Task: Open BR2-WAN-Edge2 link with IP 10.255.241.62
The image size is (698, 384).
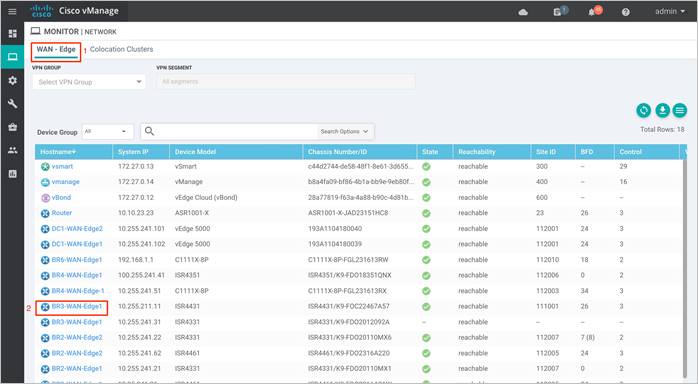Action: (x=77, y=353)
